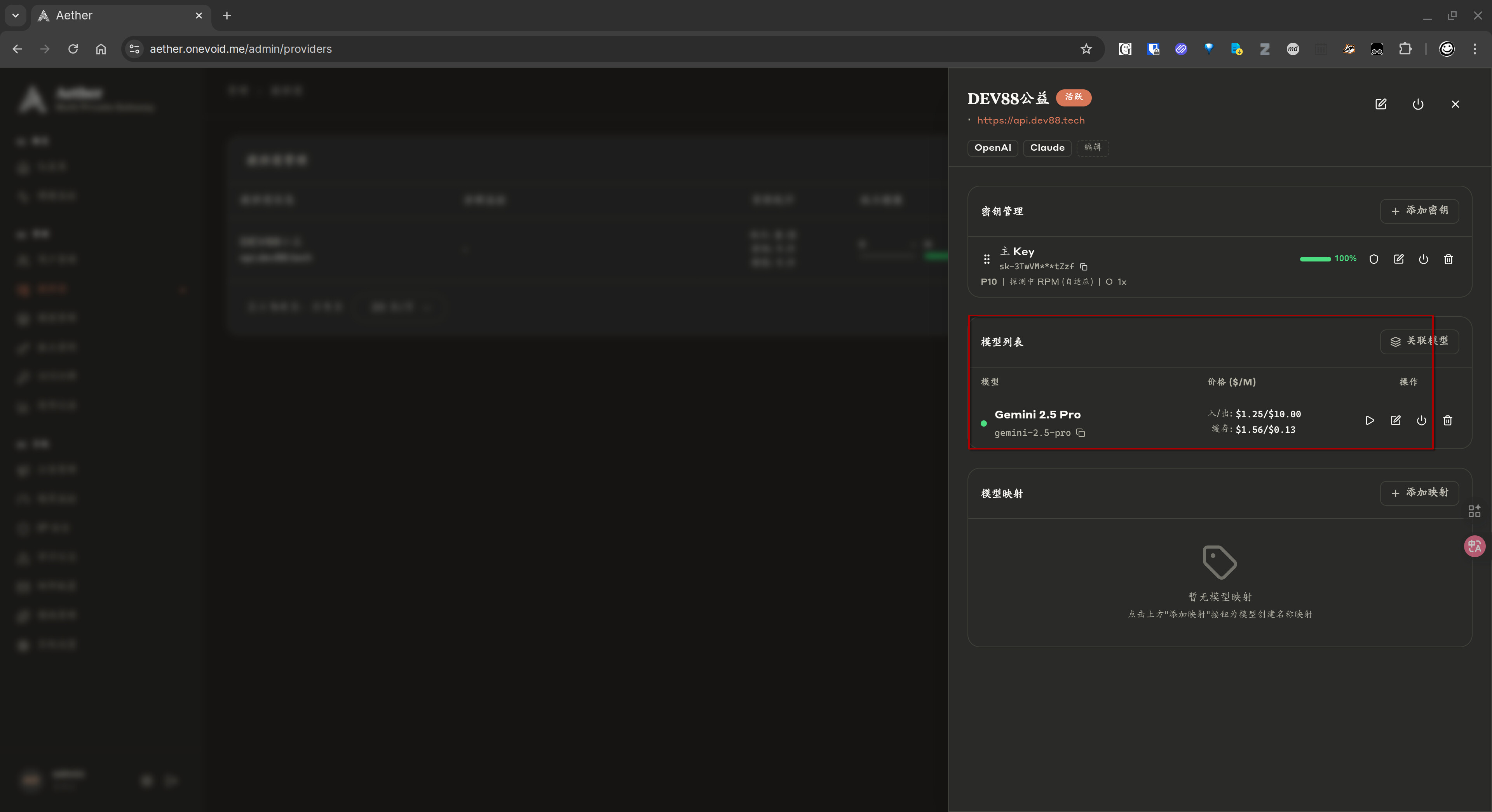Image resolution: width=1492 pixels, height=812 pixels.
Task: Click the 编辑 tag button
Action: pos(1092,148)
